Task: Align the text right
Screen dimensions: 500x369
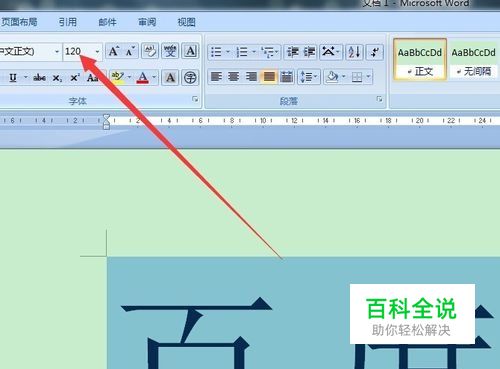Action: (251, 77)
